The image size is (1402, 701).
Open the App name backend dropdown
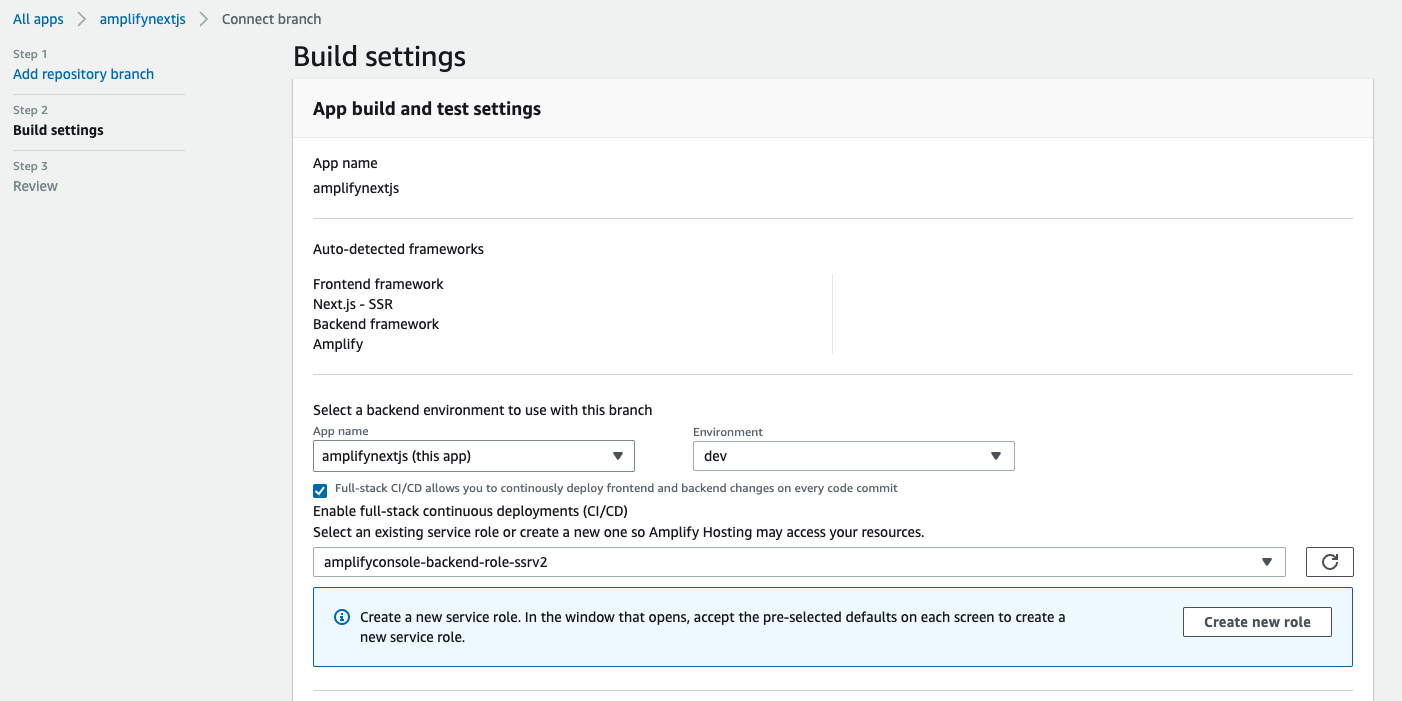[x=473, y=456]
